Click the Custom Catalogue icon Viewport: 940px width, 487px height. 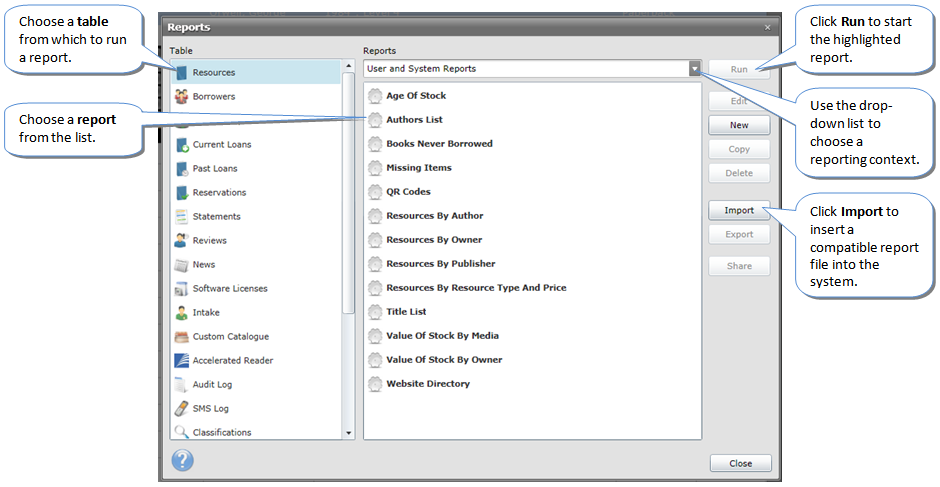pyautogui.click(x=181, y=336)
